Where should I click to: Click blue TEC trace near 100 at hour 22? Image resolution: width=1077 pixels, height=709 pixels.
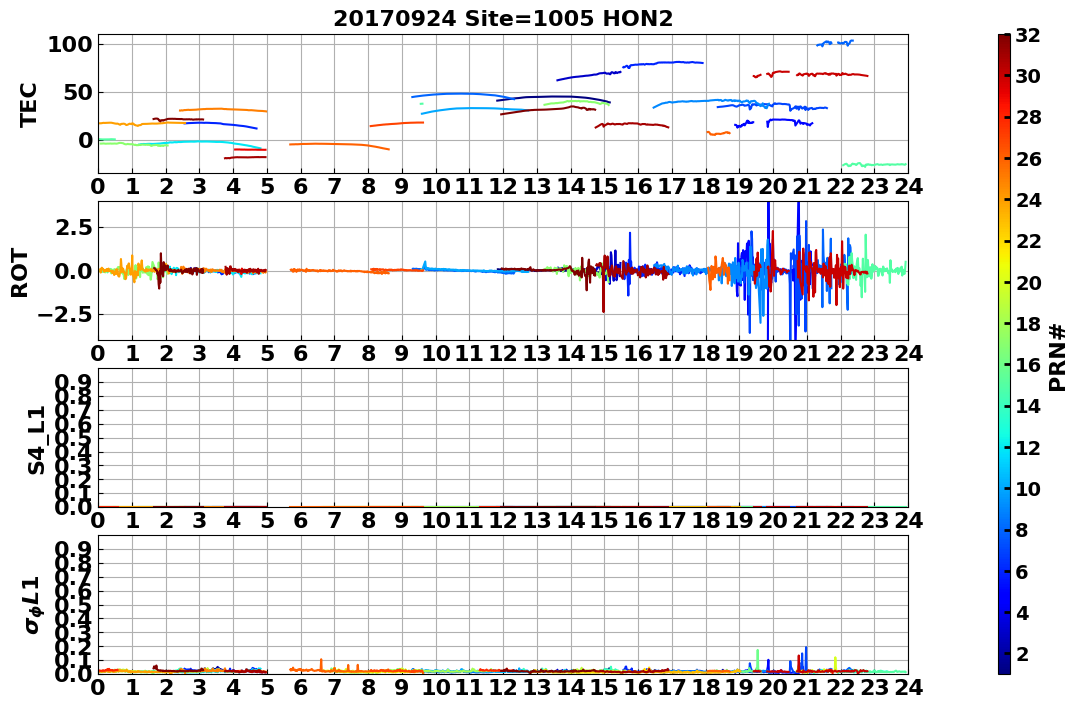[835, 43]
